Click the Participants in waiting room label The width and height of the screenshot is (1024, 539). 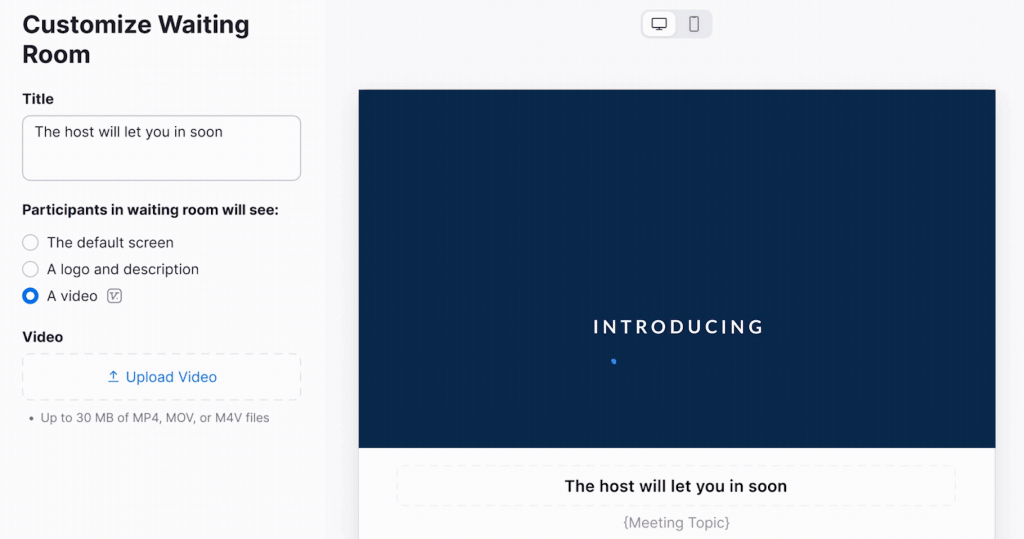pyautogui.click(x=150, y=210)
